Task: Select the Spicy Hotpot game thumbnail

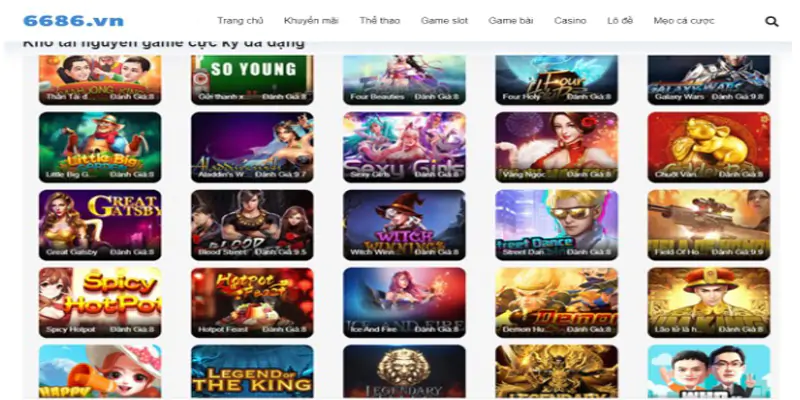Action: click(100, 302)
